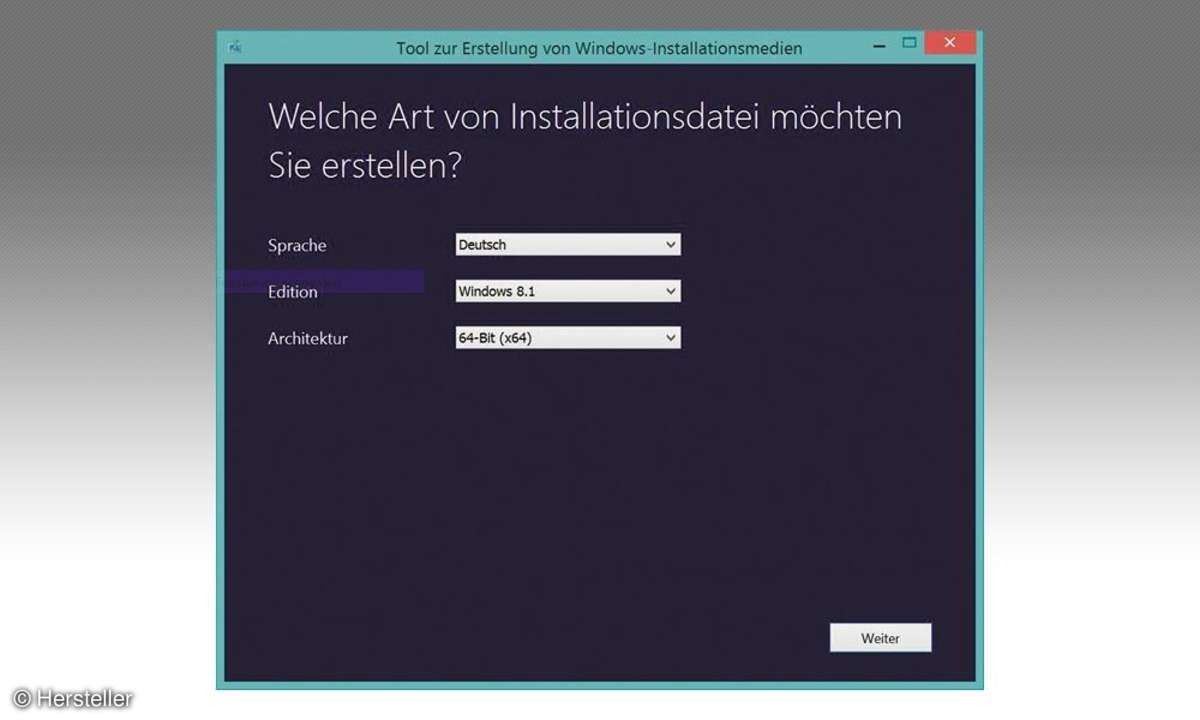Click the Sprache label

tap(297, 245)
